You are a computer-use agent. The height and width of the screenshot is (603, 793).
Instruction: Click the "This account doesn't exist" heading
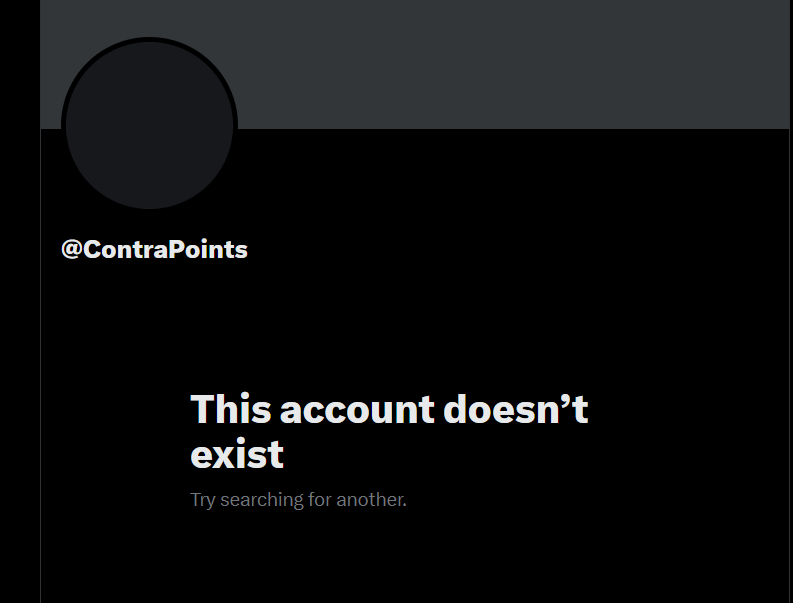click(x=389, y=431)
